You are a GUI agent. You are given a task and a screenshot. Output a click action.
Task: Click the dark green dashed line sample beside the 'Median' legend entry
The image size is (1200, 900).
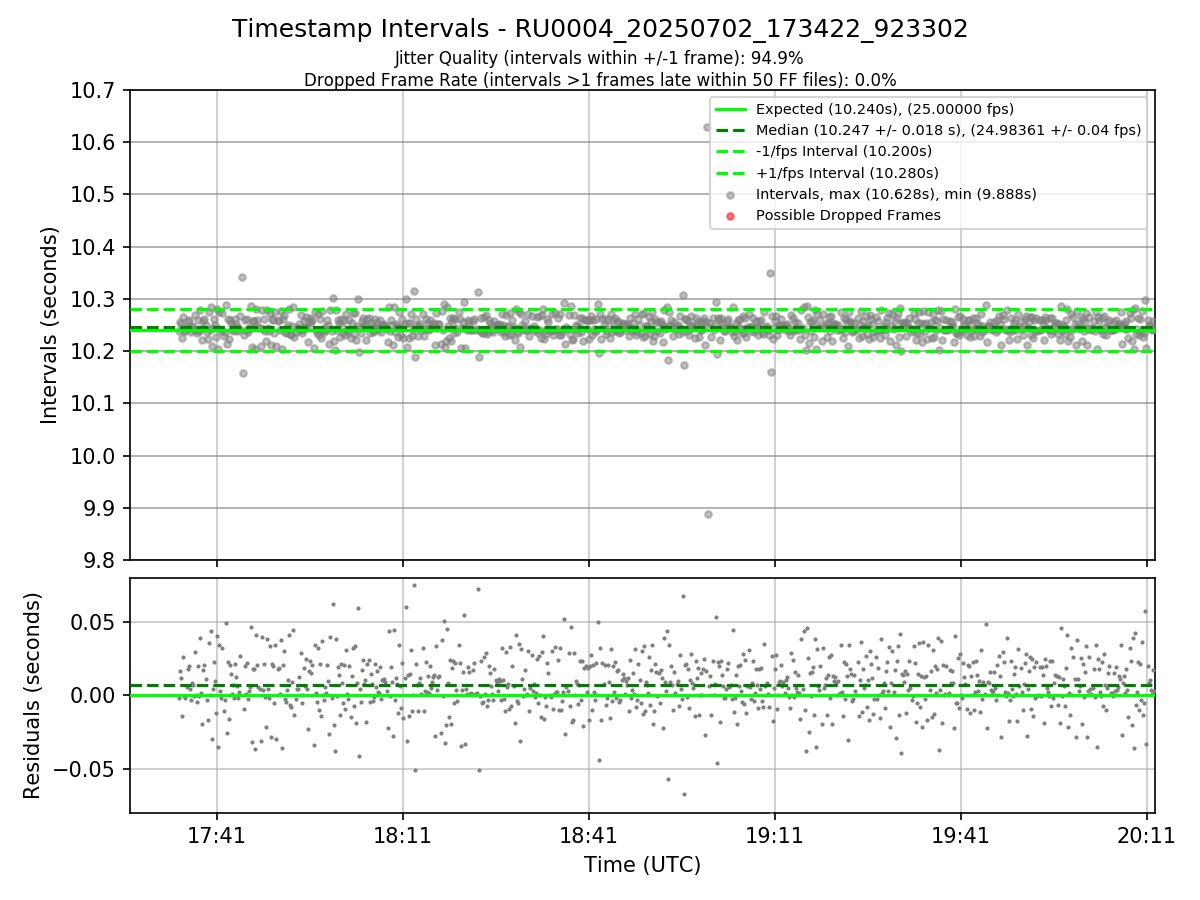point(731,131)
